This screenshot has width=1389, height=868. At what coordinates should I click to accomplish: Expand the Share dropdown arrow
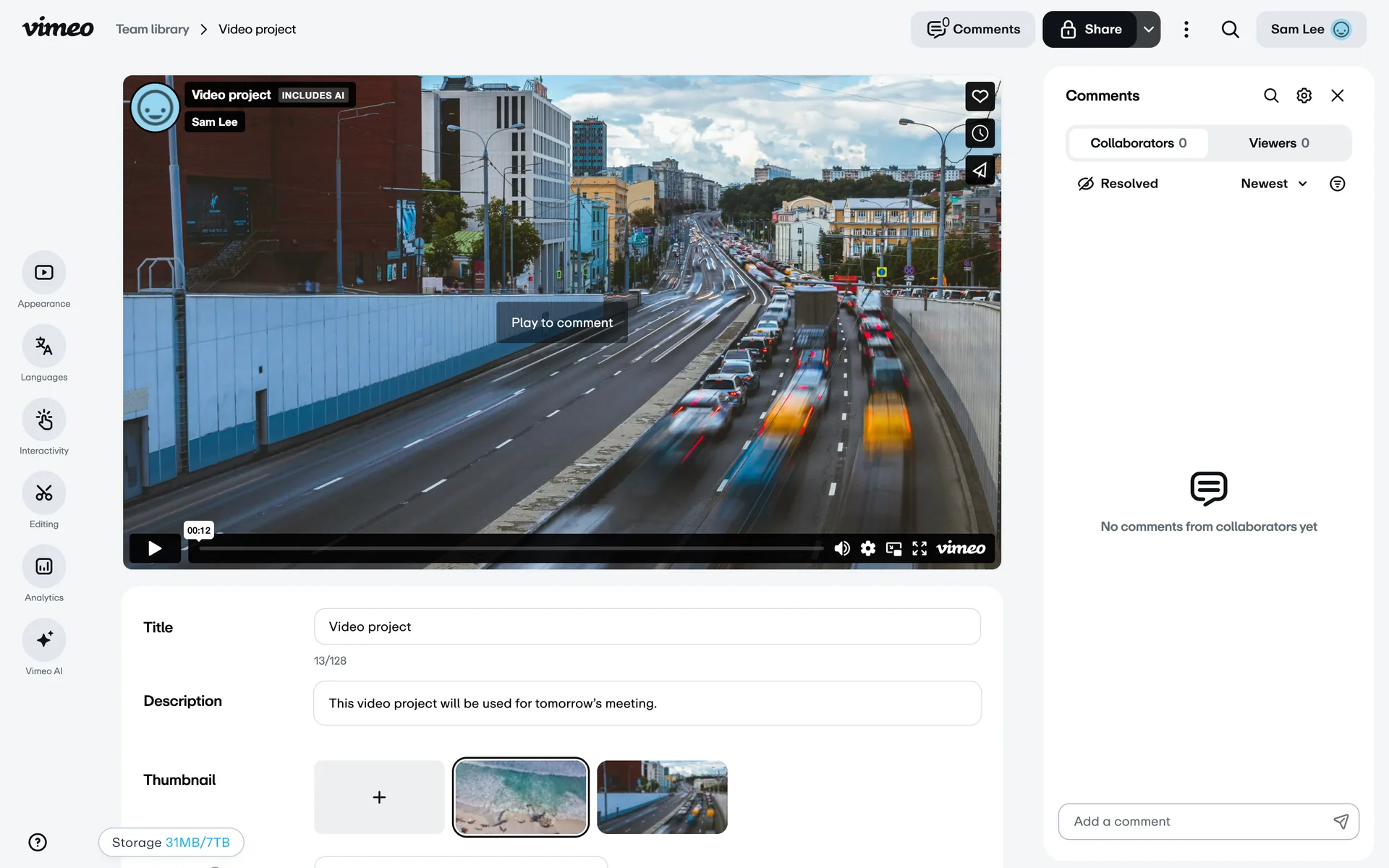click(1148, 30)
